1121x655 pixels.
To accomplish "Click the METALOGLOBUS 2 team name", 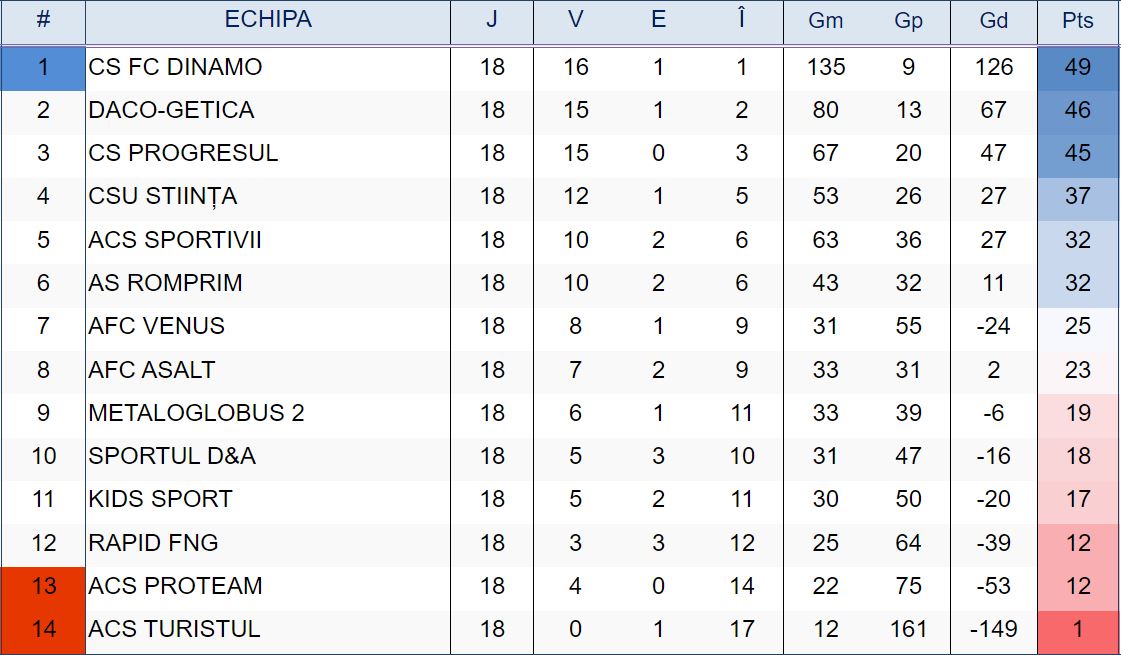I will click(196, 413).
